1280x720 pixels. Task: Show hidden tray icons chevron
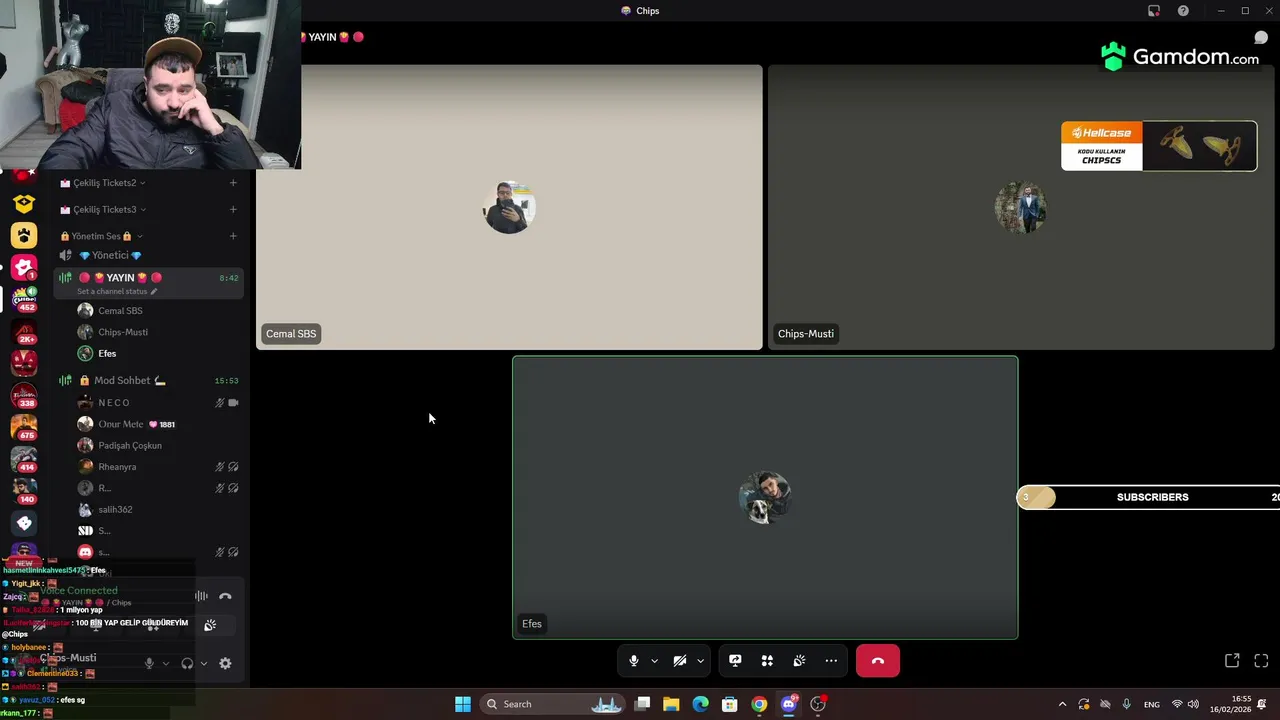pos(1062,704)
